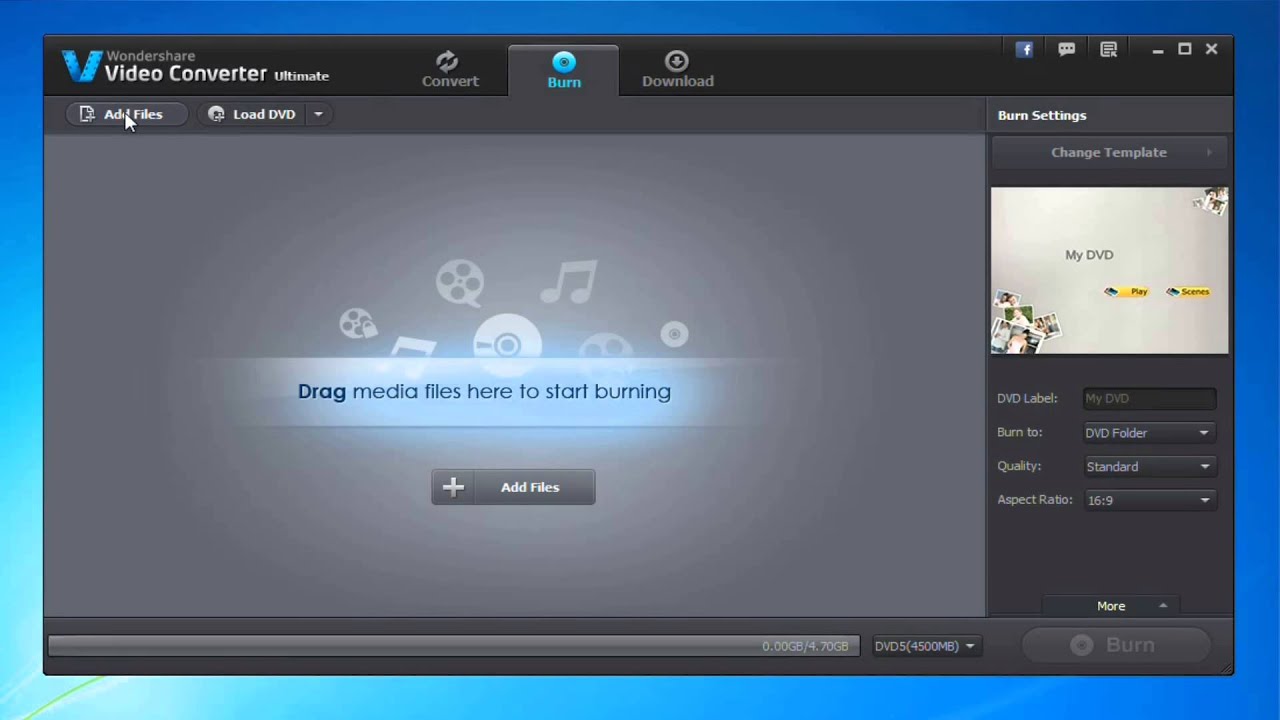Viewport: 1280px width, 720px height.
Task: Click the Load DVD button
Action: [x=253, y=114]
